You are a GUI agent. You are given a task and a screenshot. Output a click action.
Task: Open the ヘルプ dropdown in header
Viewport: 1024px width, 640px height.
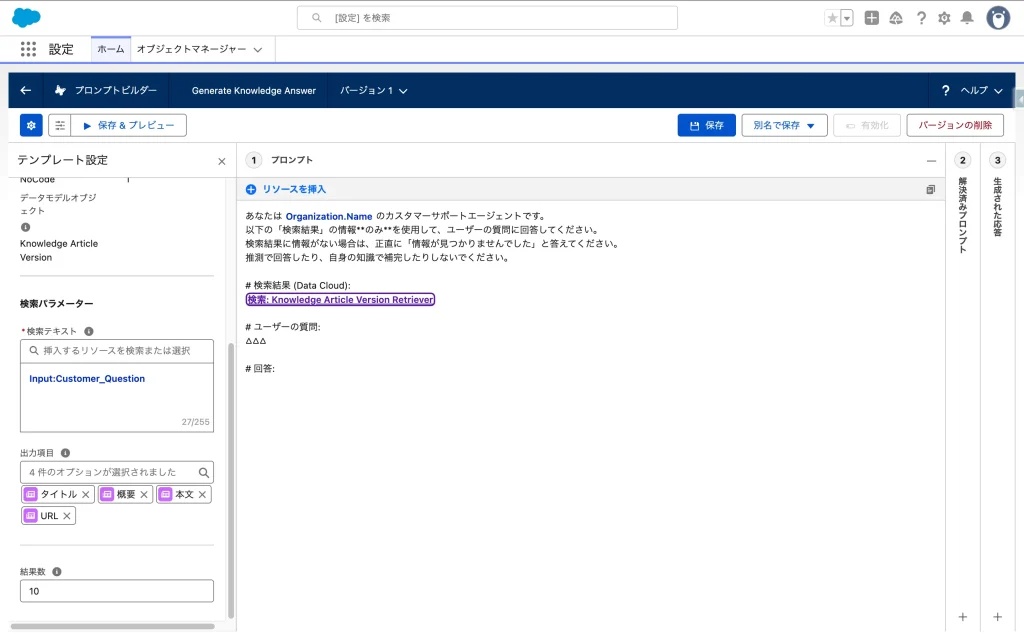[972, 90]
